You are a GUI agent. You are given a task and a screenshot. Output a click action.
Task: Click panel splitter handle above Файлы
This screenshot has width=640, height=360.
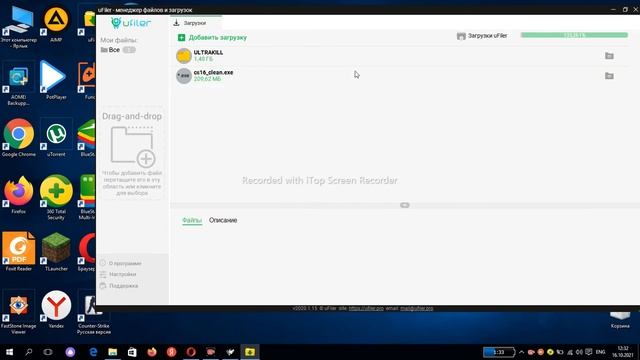point(404,205)
